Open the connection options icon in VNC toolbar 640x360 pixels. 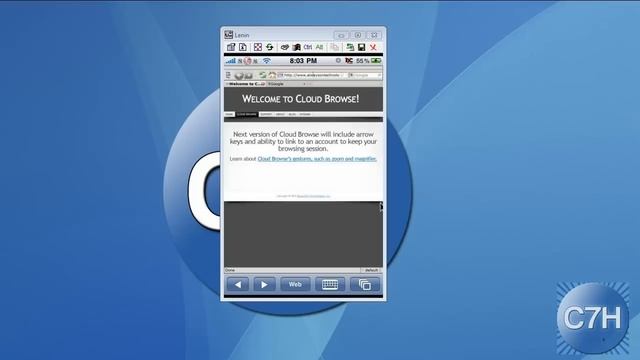(x=231, y=47)
